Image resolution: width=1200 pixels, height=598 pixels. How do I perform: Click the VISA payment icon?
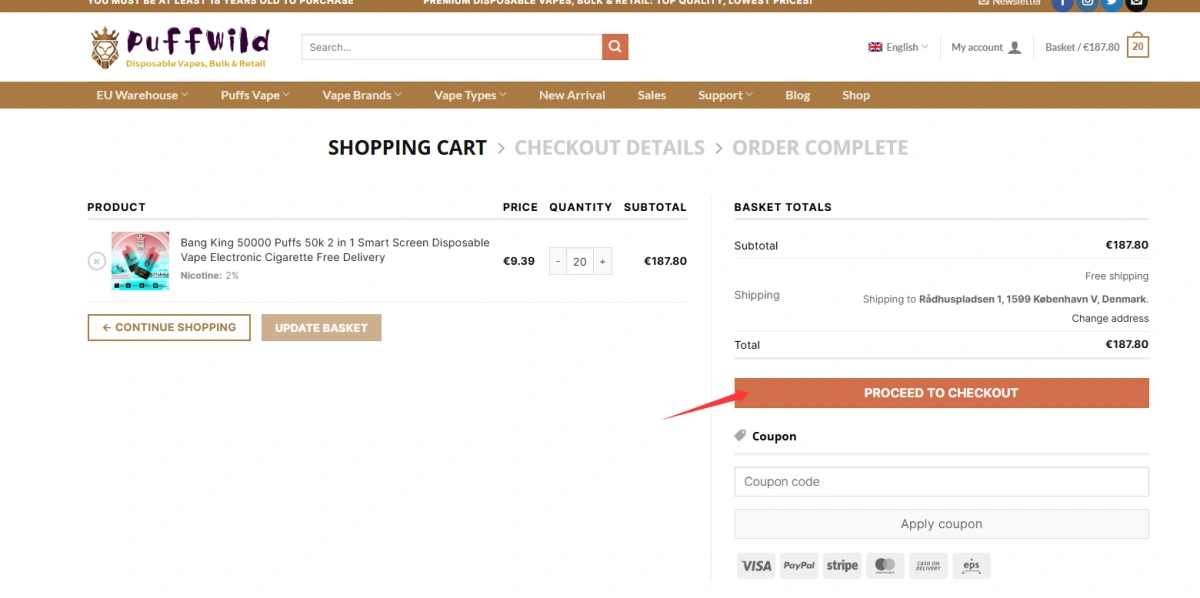[756, 566]
